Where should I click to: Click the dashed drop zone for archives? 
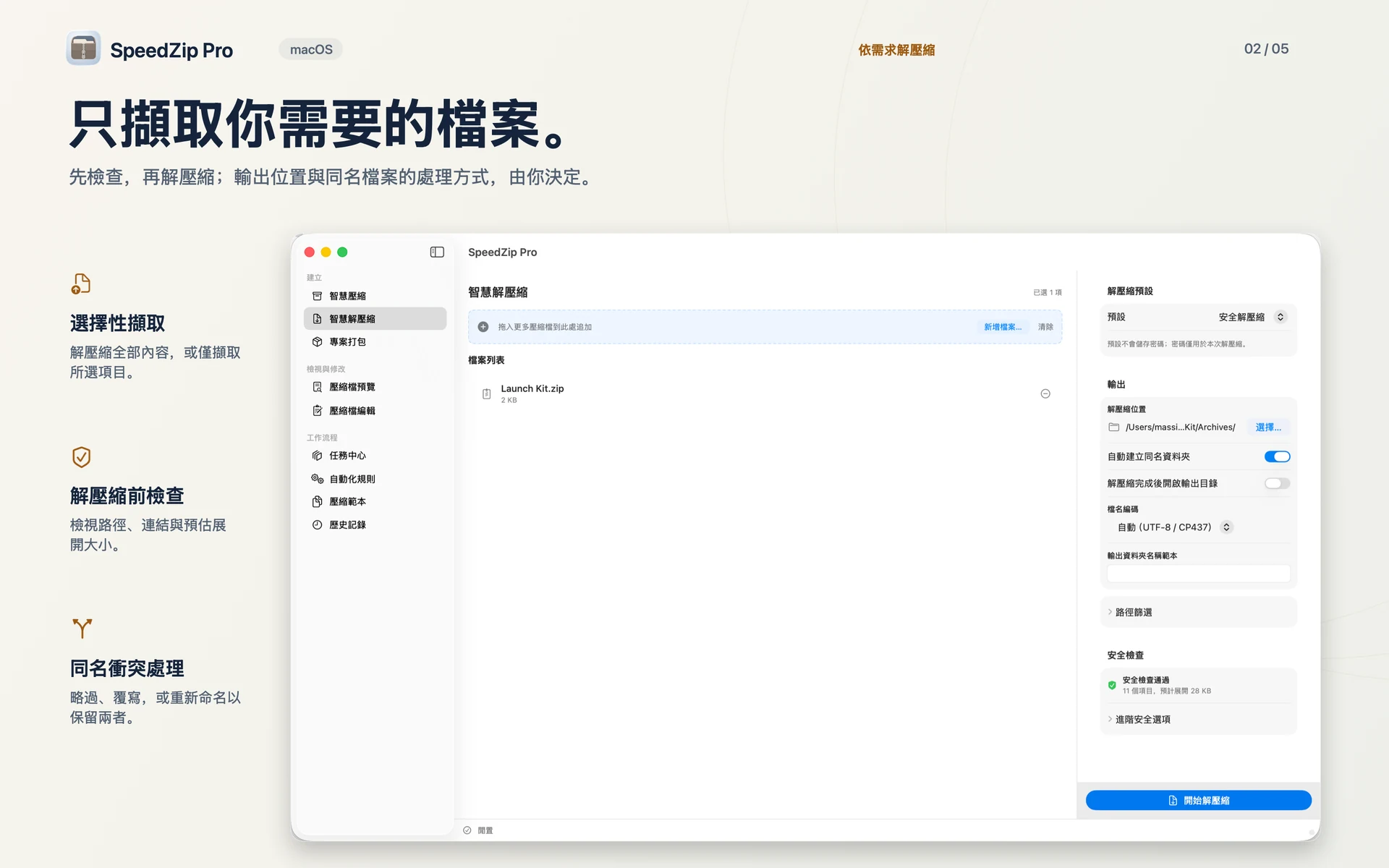(765, 327)
